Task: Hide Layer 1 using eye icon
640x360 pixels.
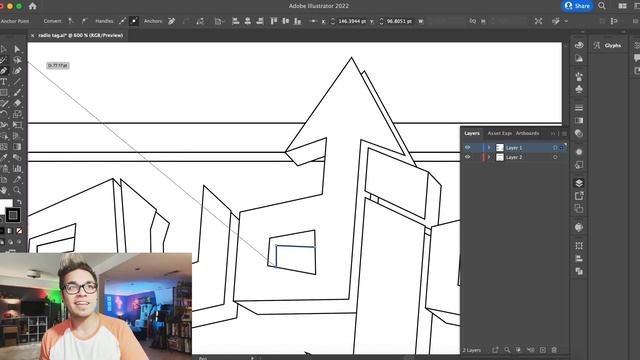Action: (468, 147)
